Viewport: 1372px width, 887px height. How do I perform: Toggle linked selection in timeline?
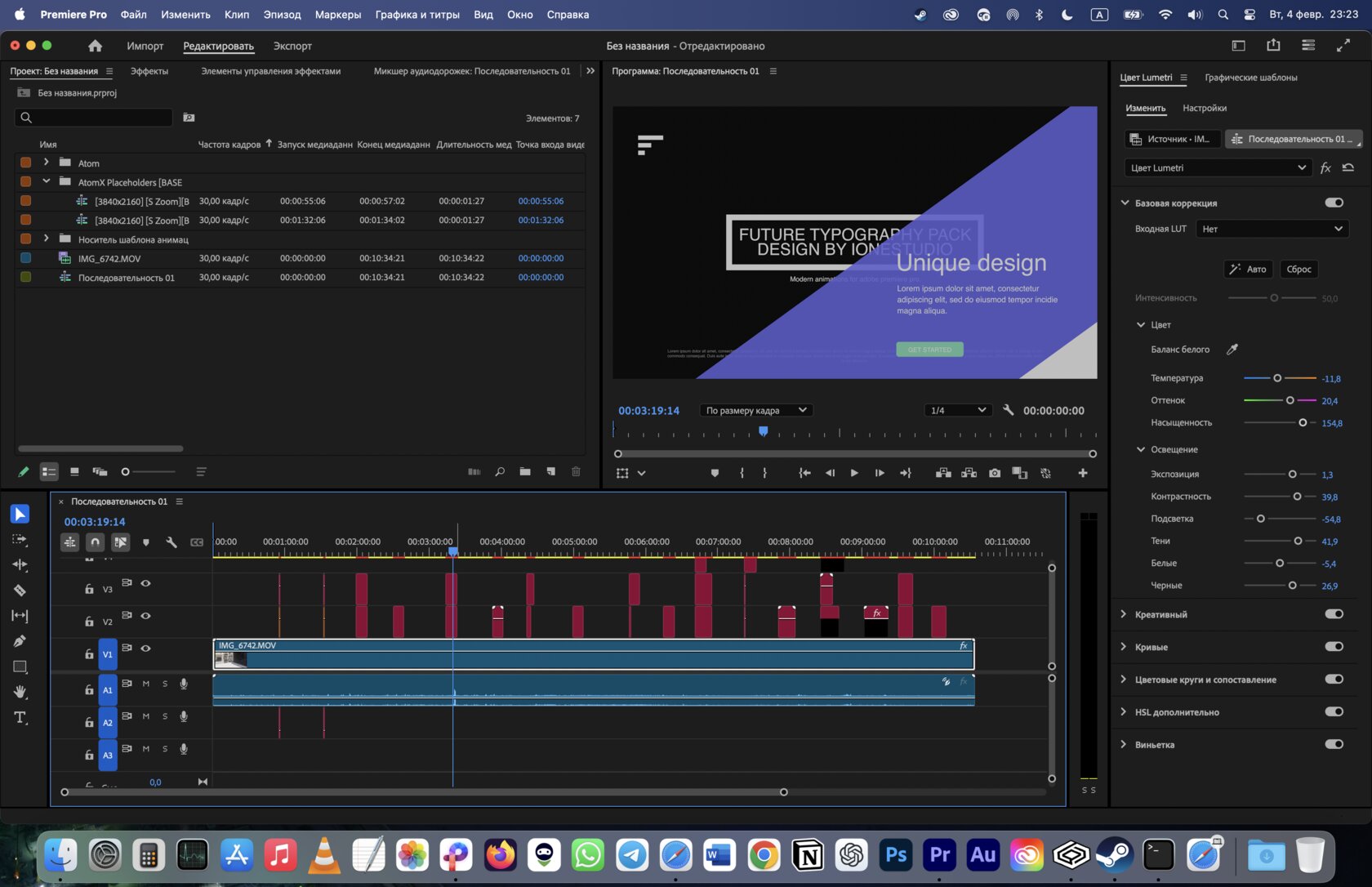click(x=121, y=542)
